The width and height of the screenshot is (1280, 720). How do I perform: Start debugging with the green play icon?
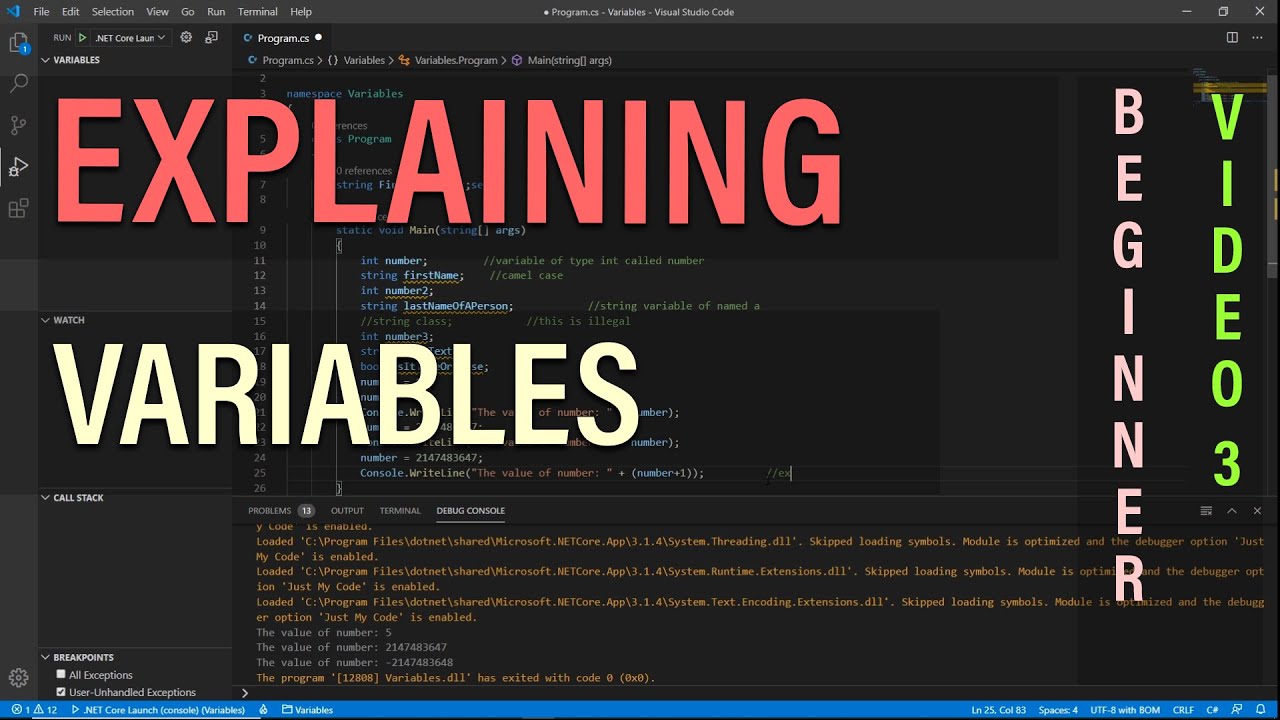[x=83, y=38]
